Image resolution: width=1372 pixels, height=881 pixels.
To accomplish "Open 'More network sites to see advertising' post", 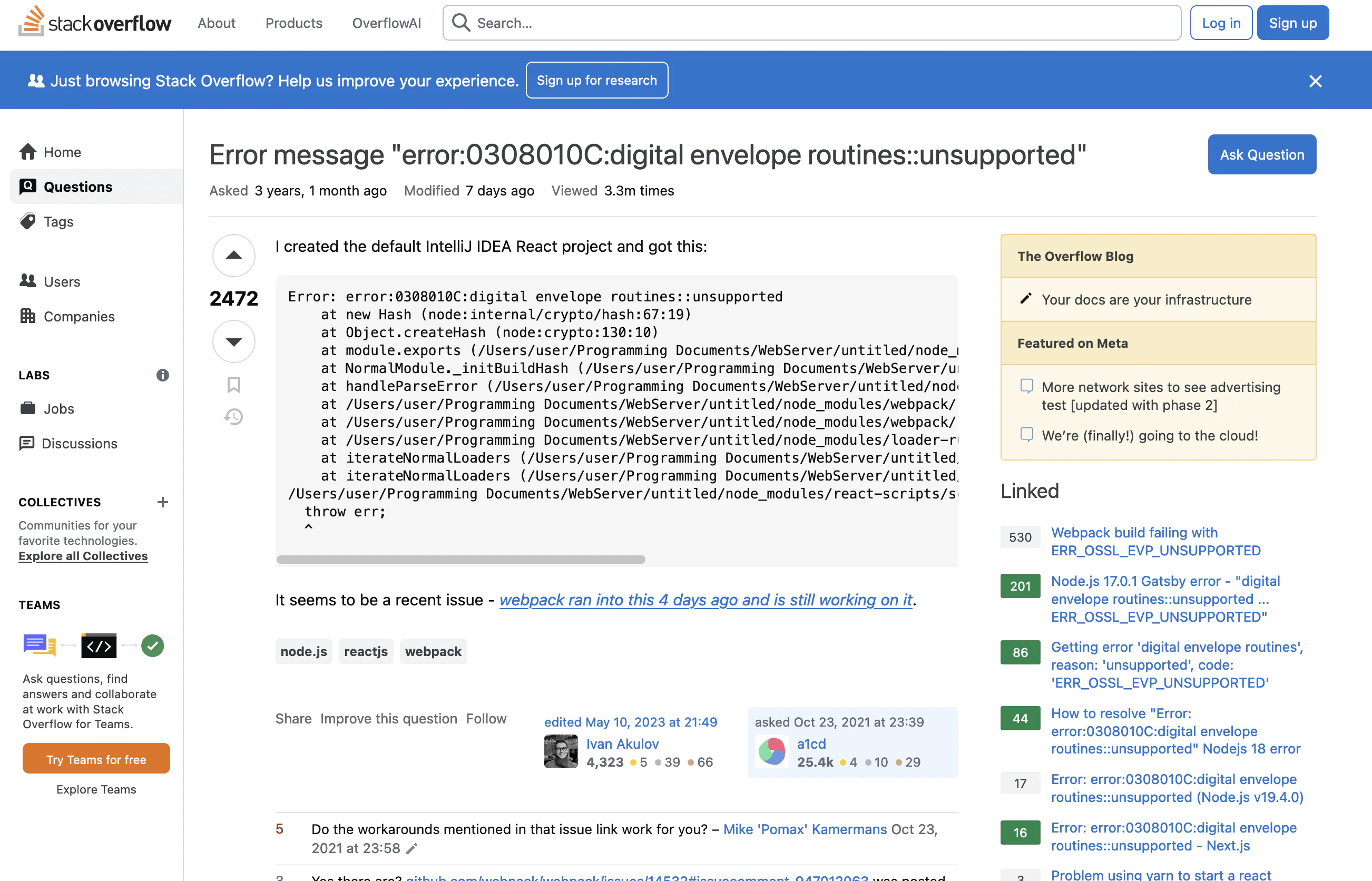I will coord(1161,396).
